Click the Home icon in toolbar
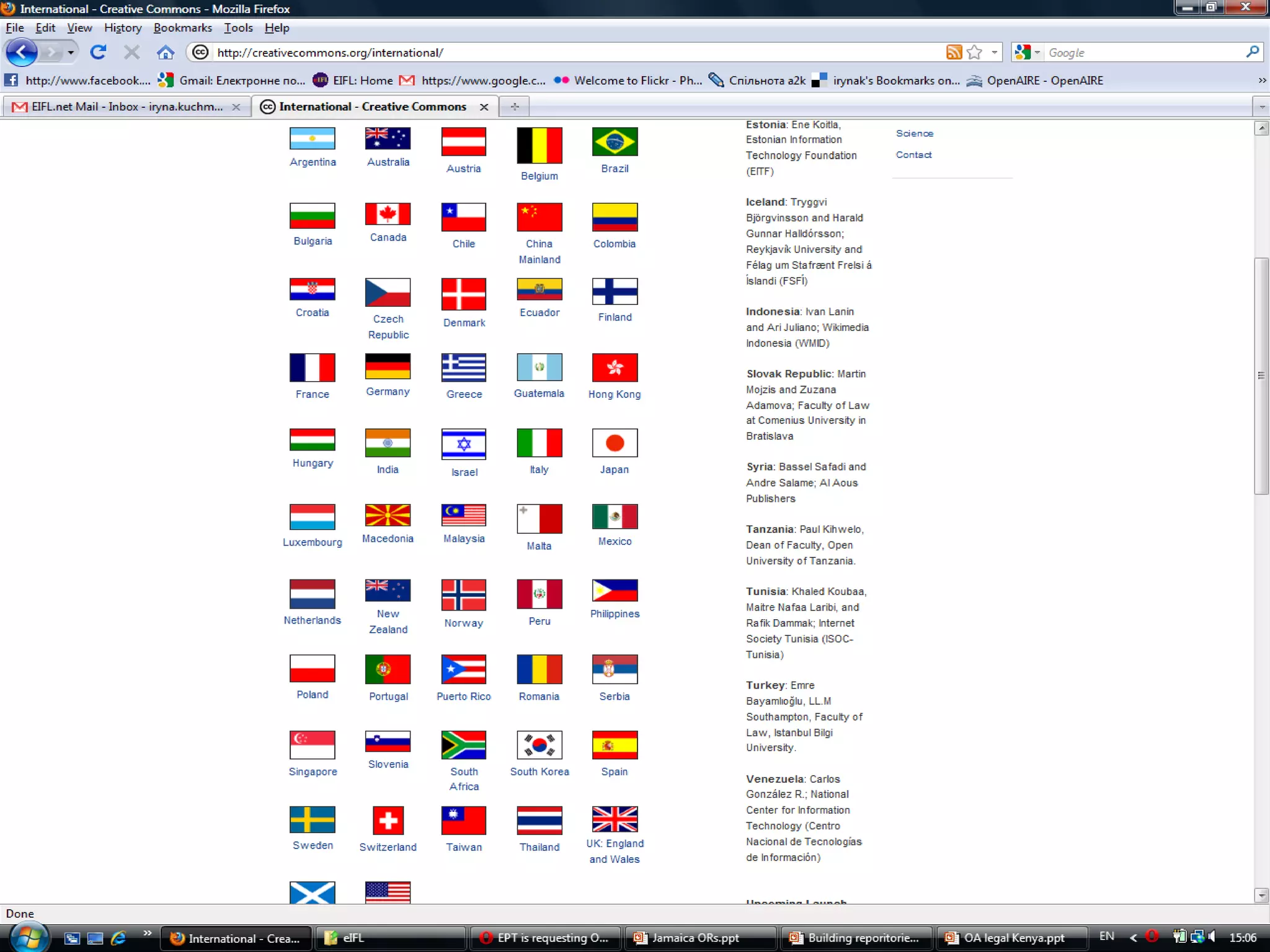The image size is (1270, 952). point(165,53)
